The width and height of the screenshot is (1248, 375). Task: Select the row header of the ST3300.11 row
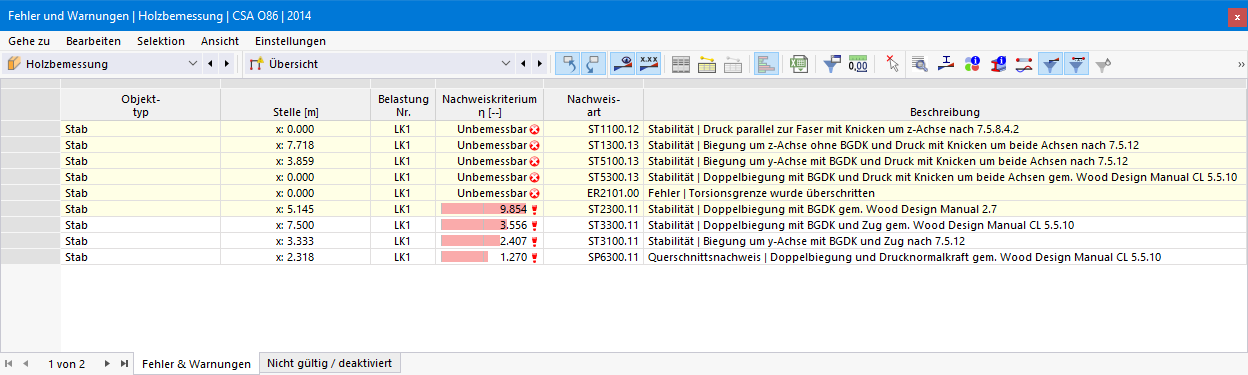point(30,225)
